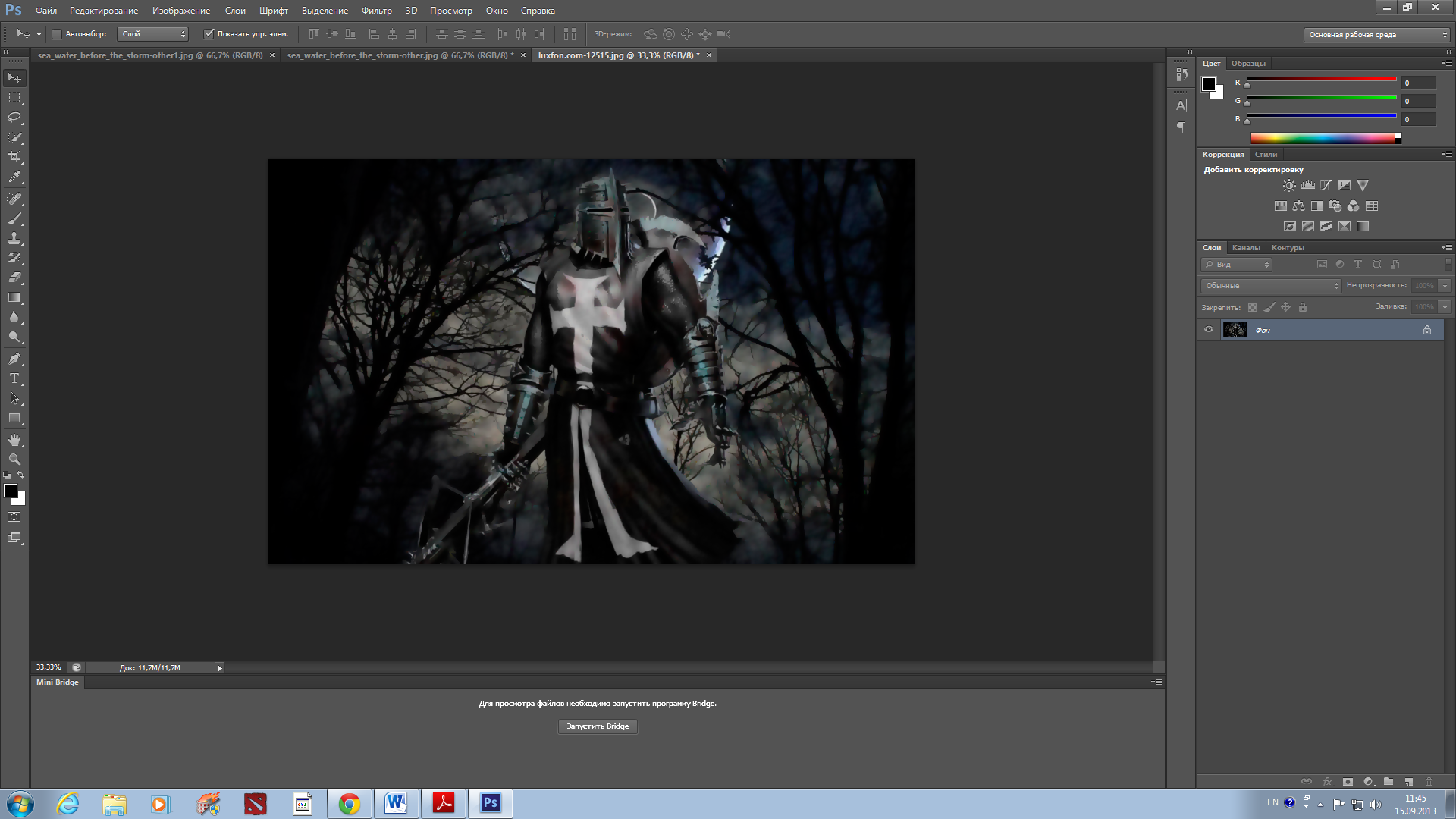Switch to Каналы tab
Screen dimensions: 1456x819
pyautogui.click(x=1246, y=248)
